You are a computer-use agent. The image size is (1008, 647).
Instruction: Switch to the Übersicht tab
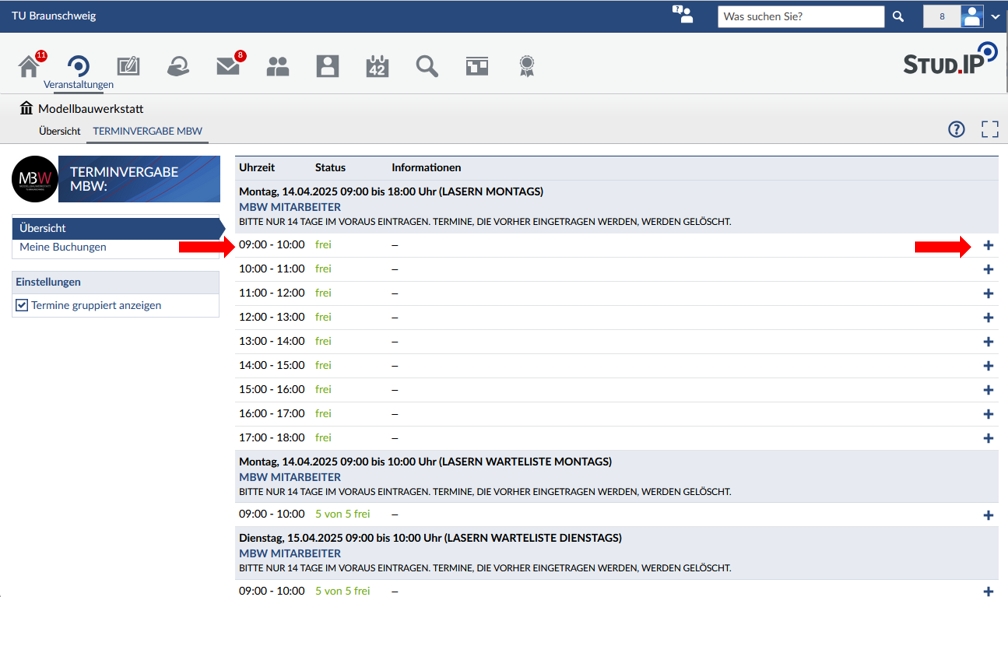point(59,131)
